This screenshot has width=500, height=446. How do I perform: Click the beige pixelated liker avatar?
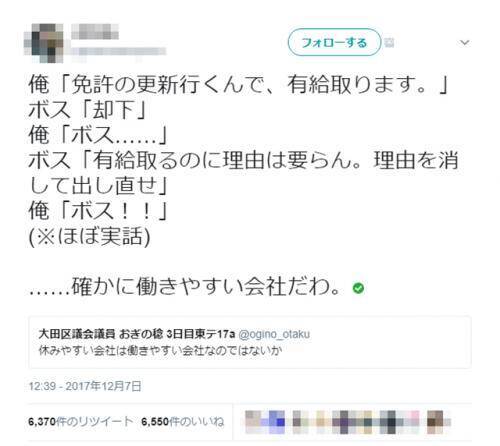tap(323, 422)
